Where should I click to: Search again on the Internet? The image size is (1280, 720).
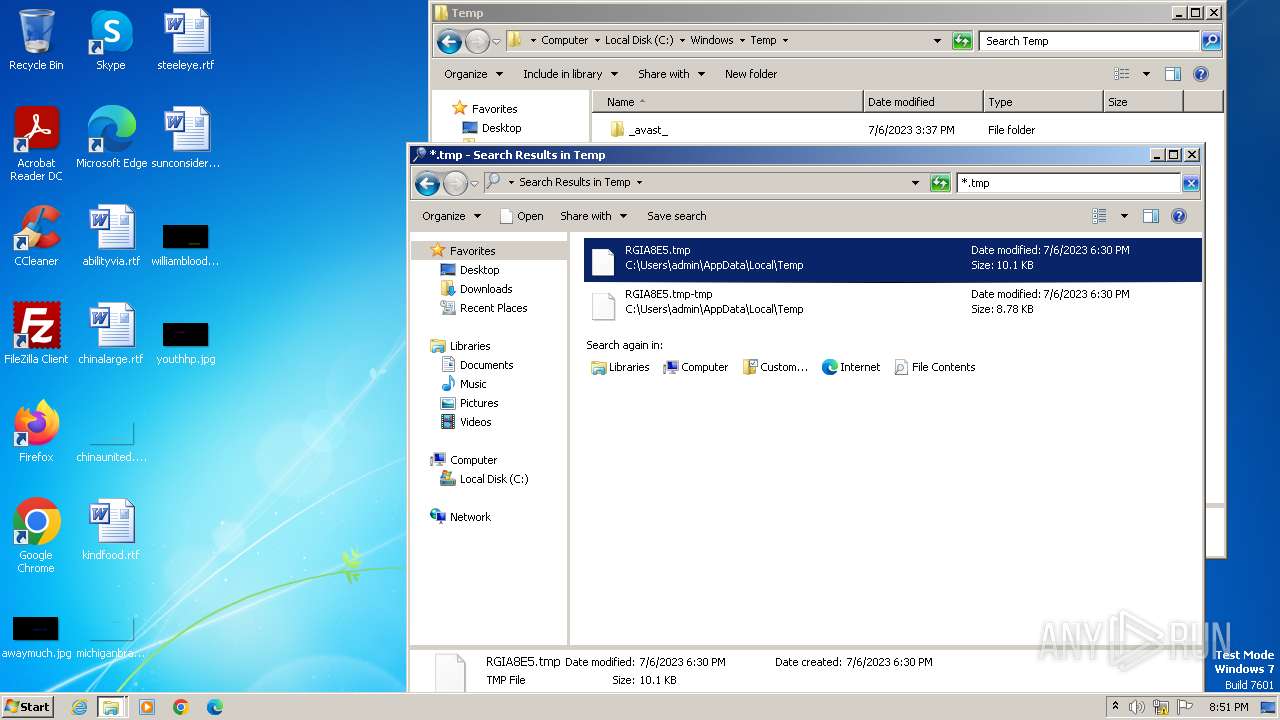pyautogui.click(x=851, y=367)
